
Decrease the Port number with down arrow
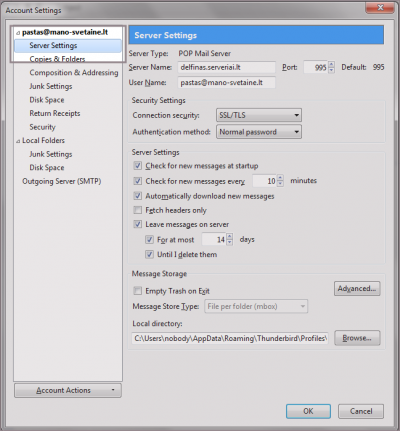[x=331, y=70]
